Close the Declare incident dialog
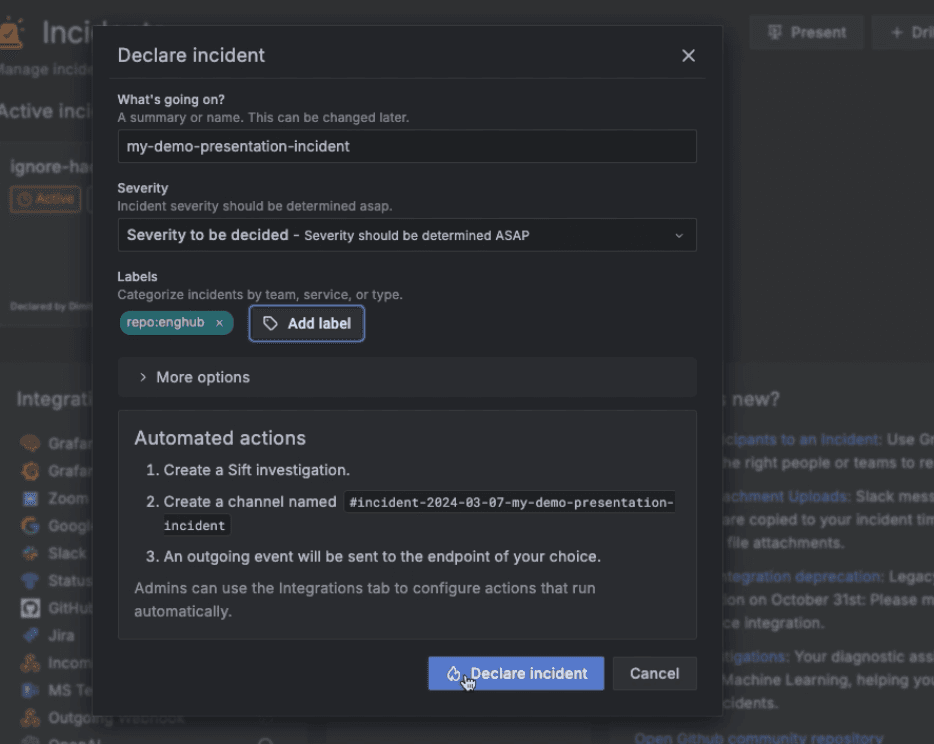The height and width of the screenshot is (744, 934). point(688,56)
